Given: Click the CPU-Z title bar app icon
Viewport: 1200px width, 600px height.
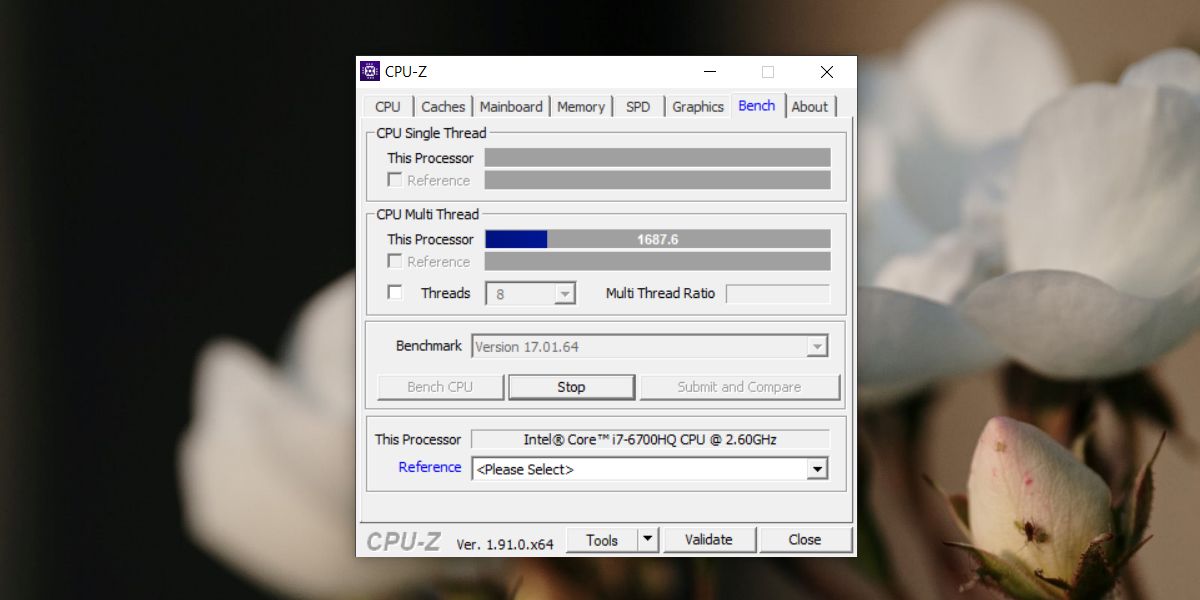Looking at the screenshot, I should 370,71.
